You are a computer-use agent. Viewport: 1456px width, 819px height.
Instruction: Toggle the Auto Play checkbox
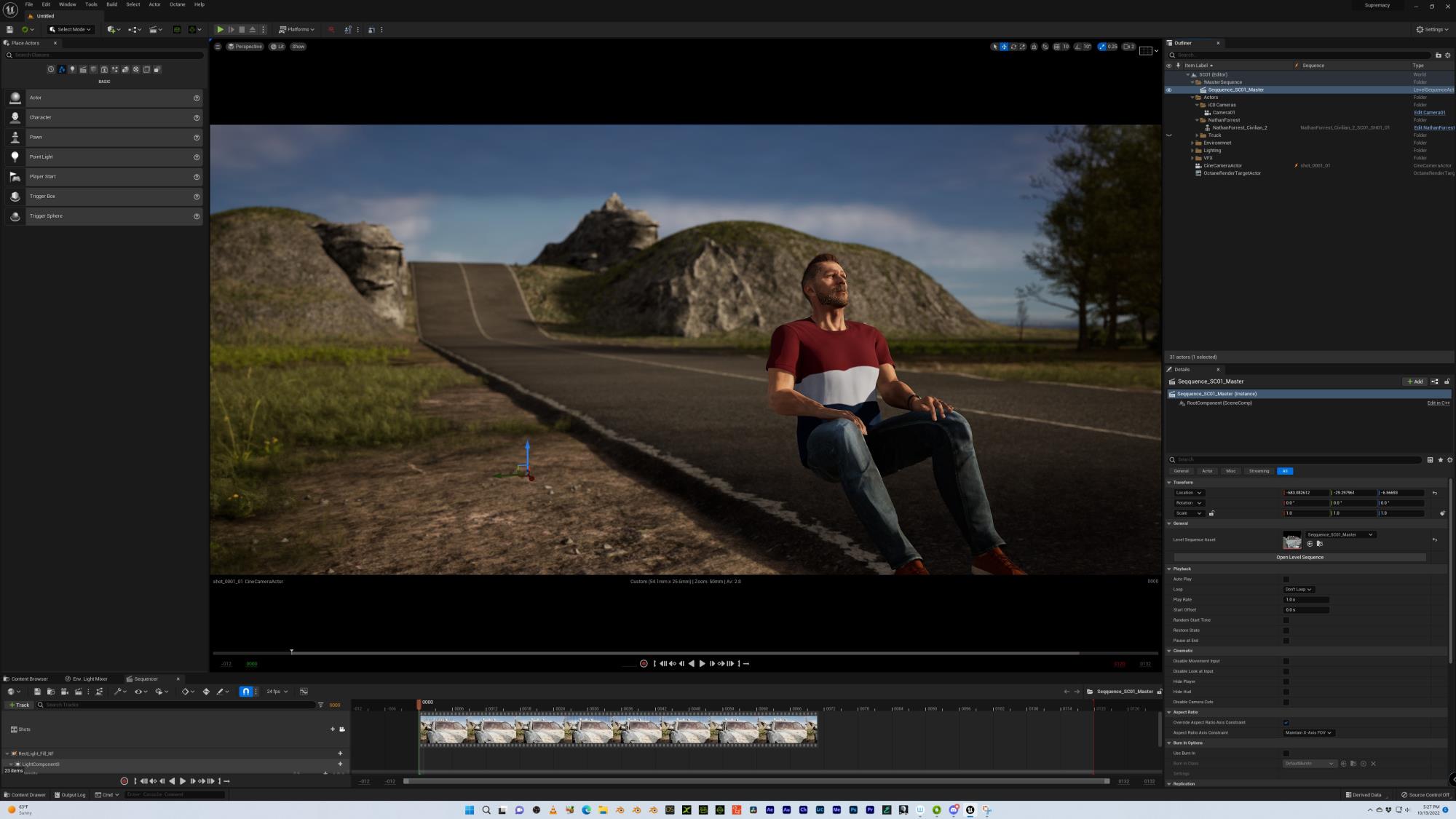pos(1286,579)
